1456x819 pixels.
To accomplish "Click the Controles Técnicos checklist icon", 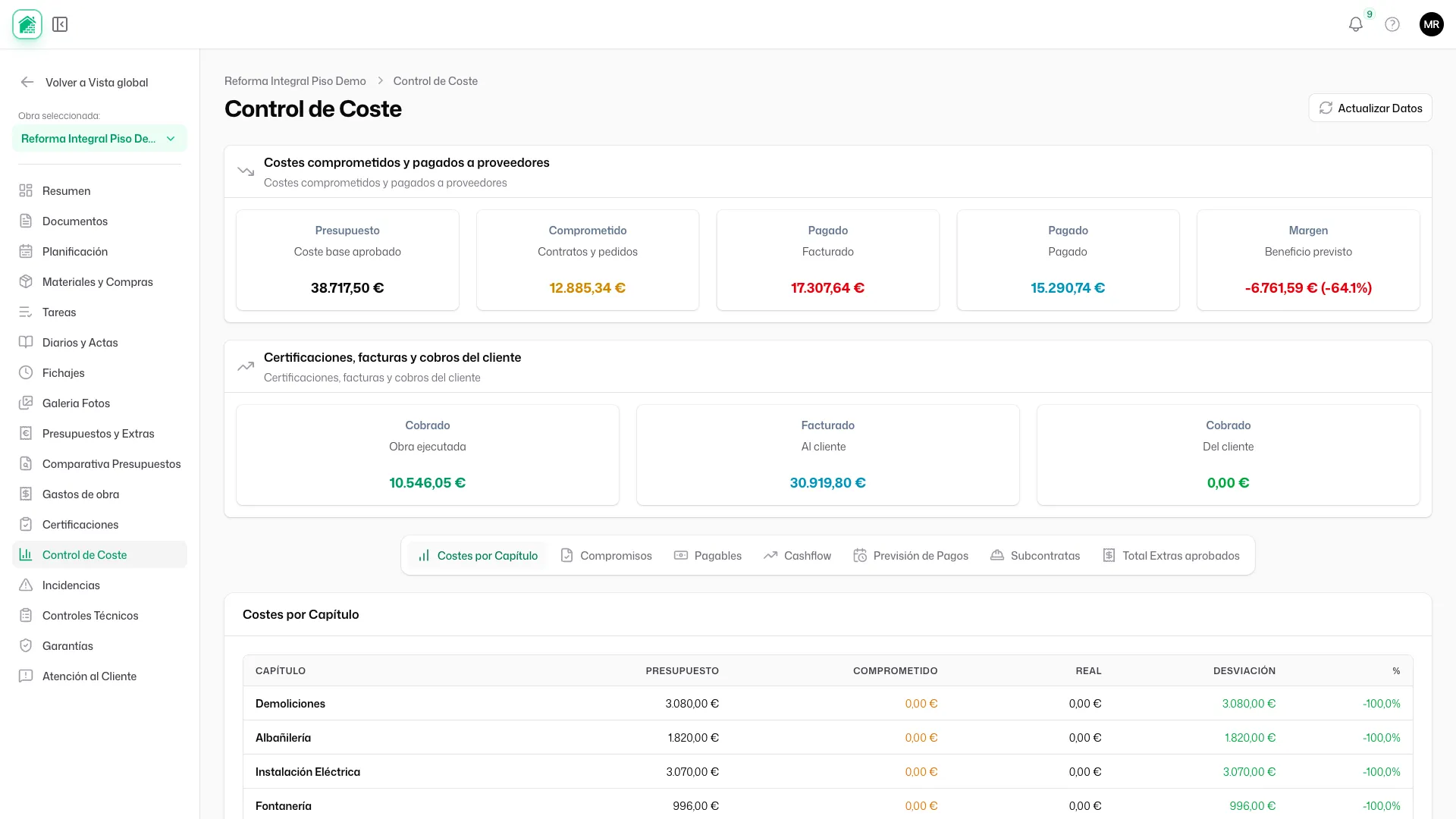I will (26, 615).
